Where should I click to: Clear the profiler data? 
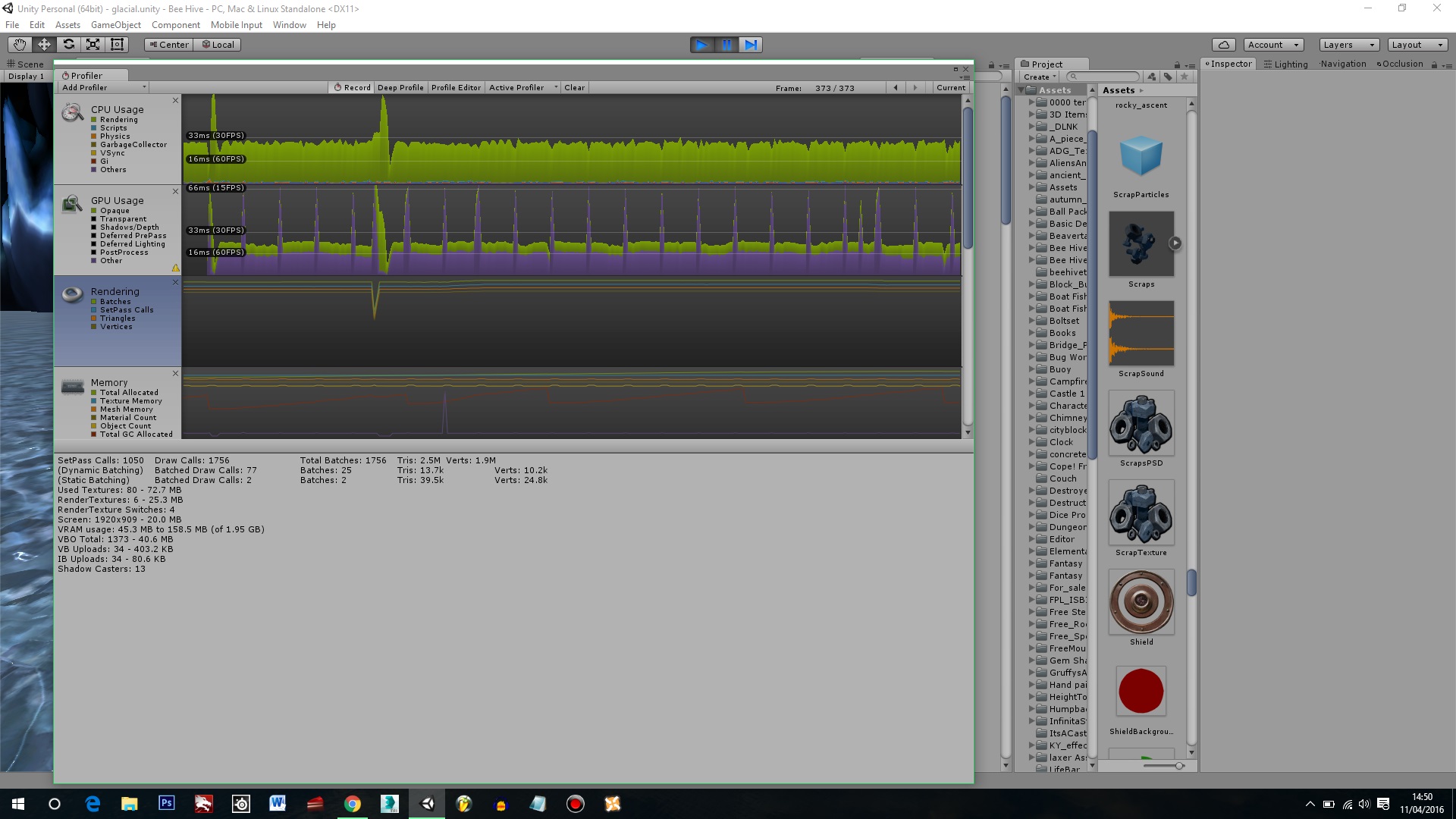[x=574, y=88]
